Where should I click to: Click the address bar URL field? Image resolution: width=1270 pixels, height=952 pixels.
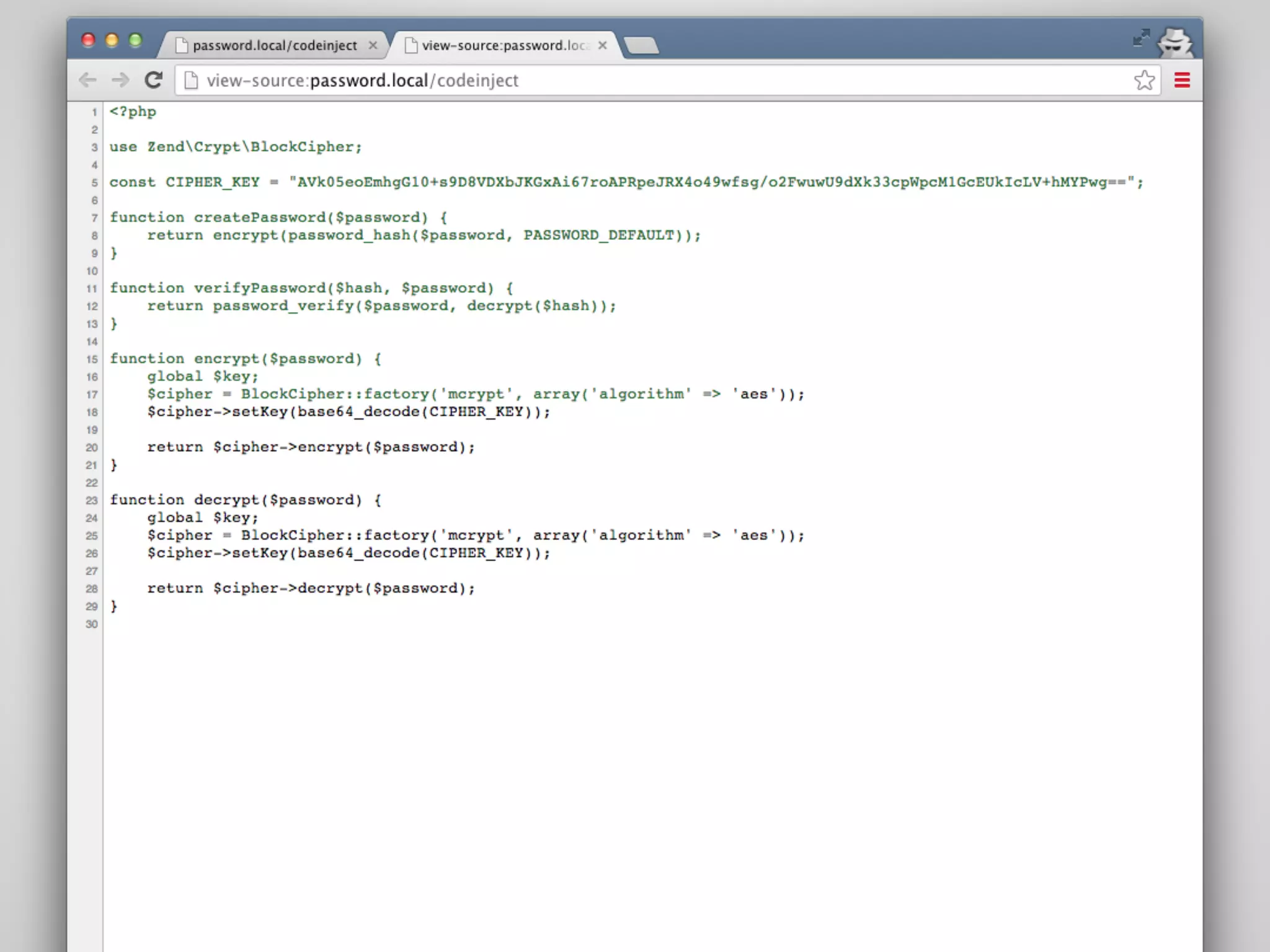620,81
